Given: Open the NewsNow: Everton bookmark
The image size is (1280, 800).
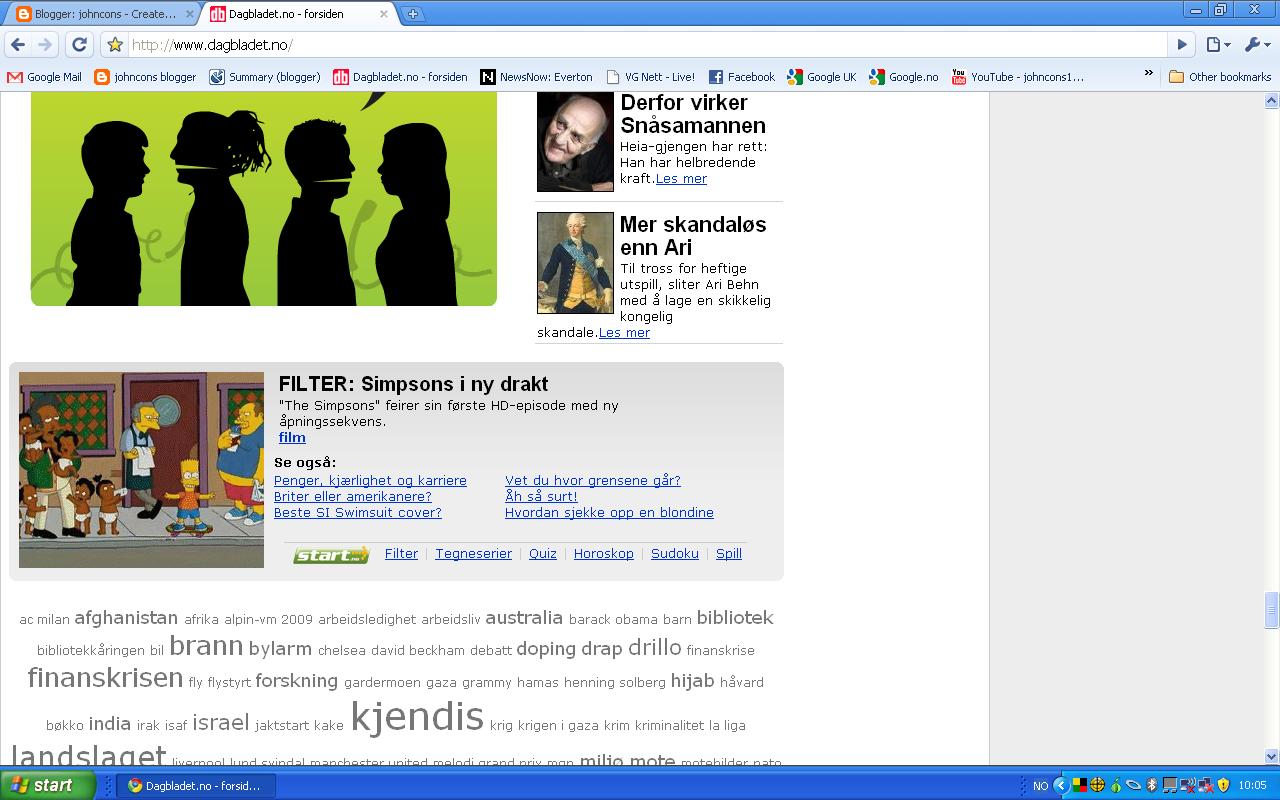Looking at the screenshot, I should (537, 77).
